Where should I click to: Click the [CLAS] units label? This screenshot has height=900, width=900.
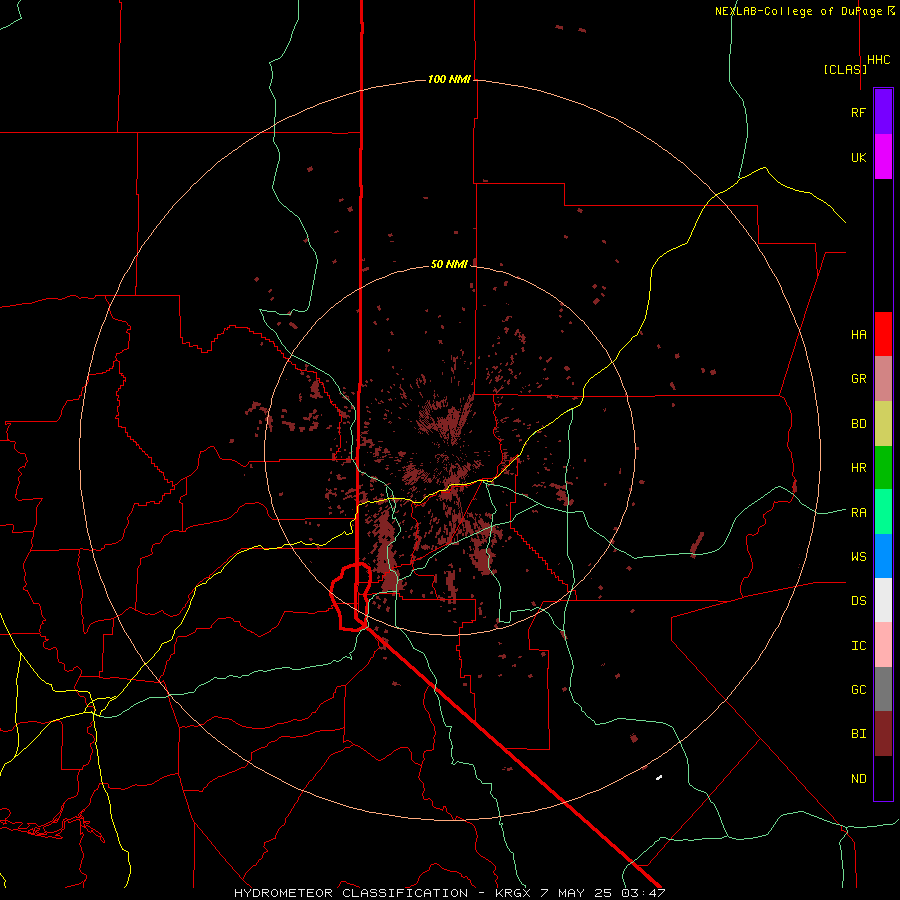[x=845, y=69]
